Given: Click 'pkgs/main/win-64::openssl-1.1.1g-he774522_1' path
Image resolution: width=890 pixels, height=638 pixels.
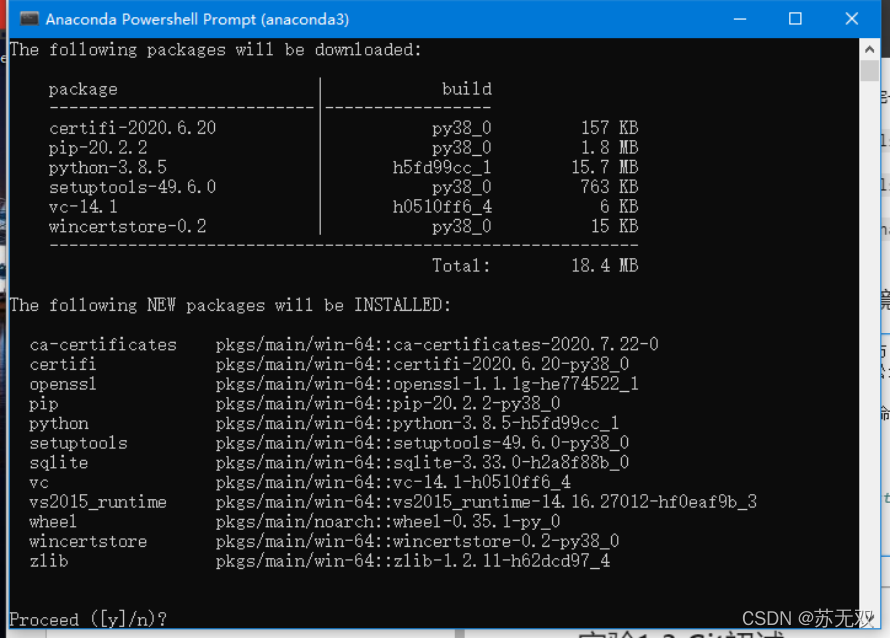Looking at the screenshot, I should pos(427,384).
